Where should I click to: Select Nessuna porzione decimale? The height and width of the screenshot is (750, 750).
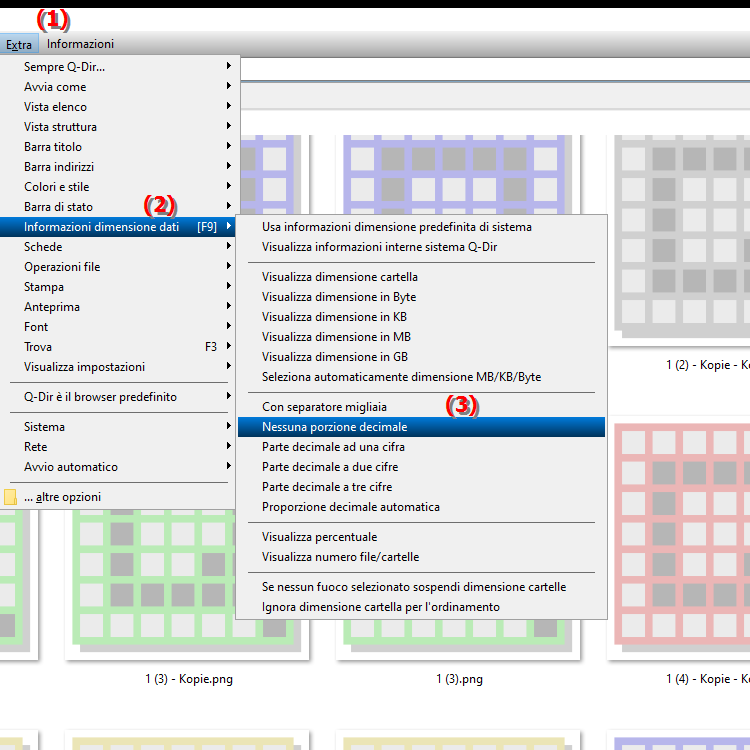click(421, 427)
